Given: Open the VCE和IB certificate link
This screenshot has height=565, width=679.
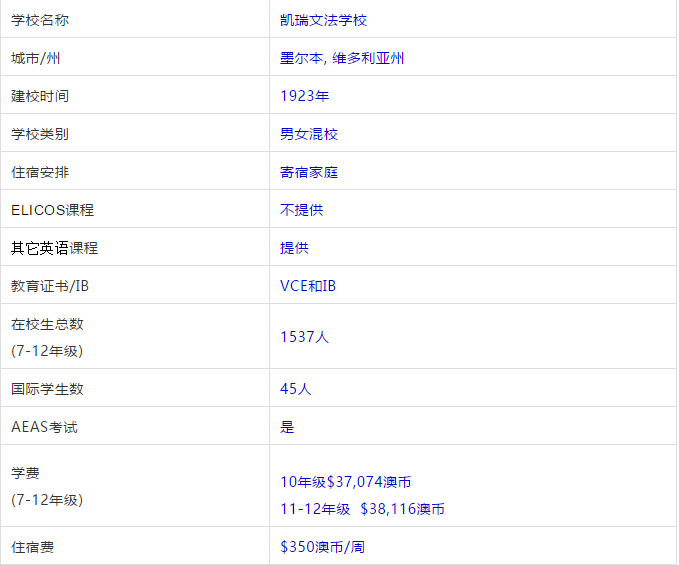Looking at the screenshot, I should point(308,286).
